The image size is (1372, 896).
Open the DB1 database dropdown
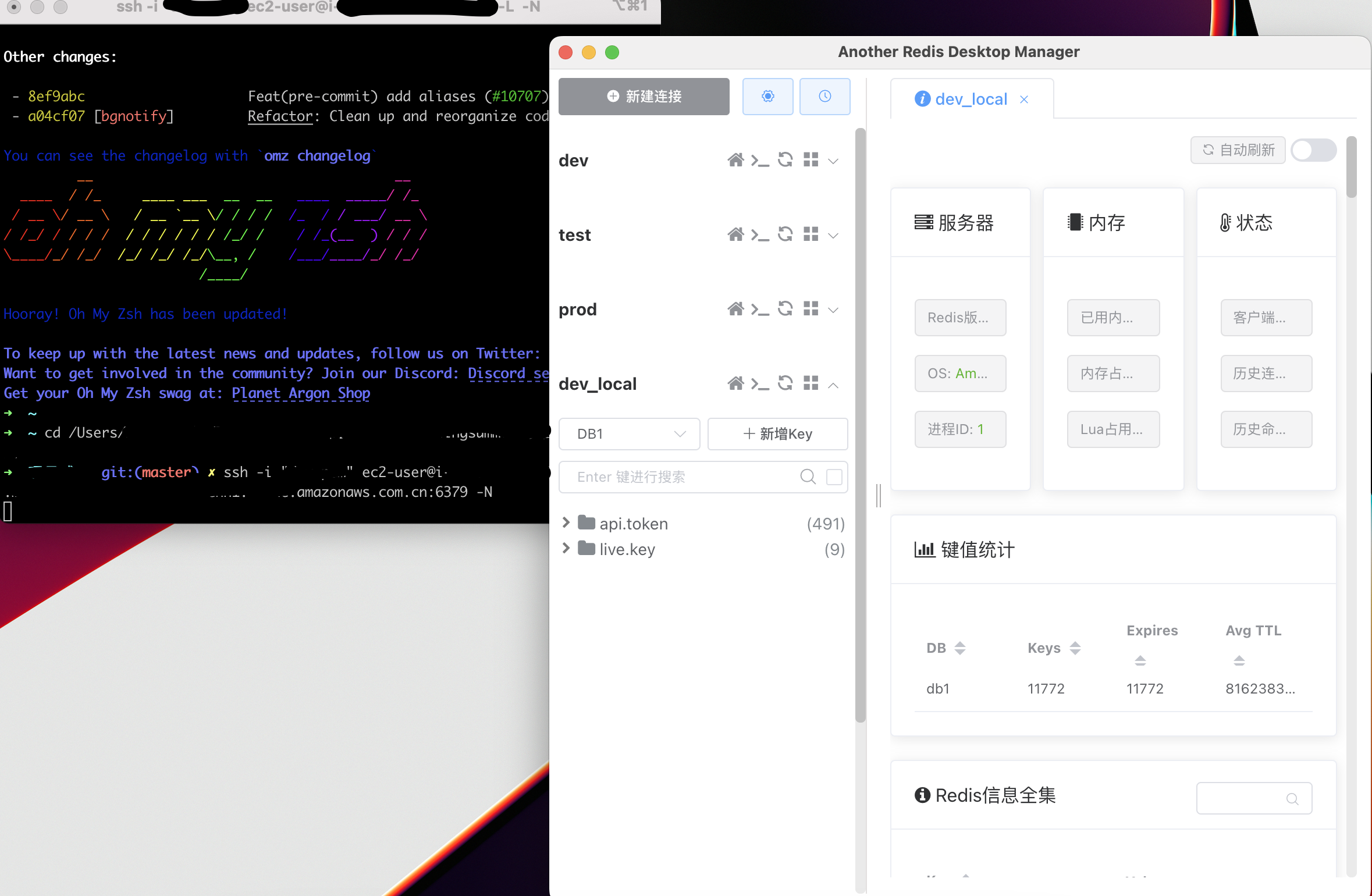pyautogui.click(x=629, y=434)
